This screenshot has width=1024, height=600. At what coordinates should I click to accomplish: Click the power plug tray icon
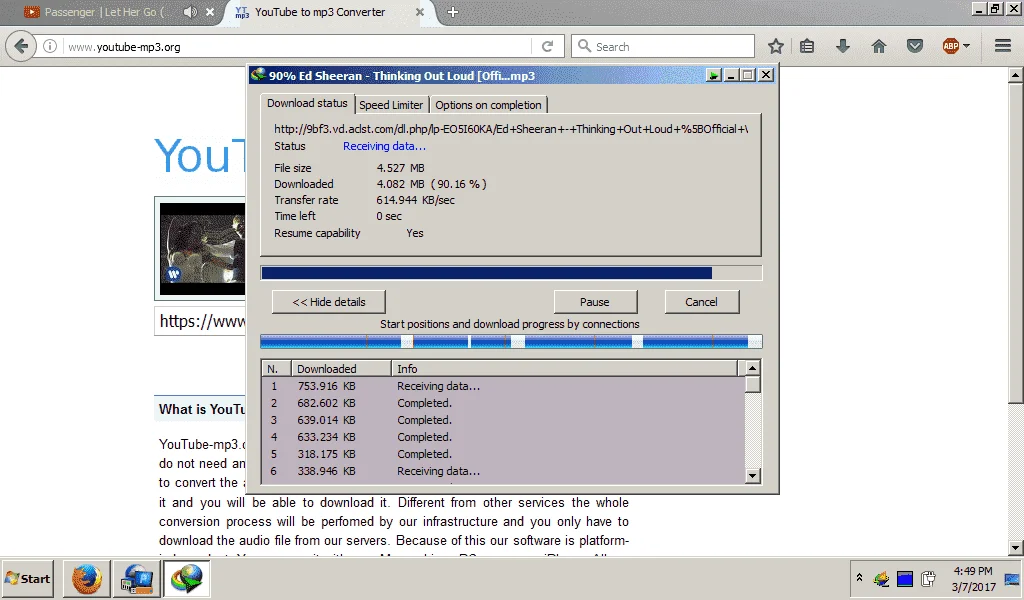coord(928,578)
